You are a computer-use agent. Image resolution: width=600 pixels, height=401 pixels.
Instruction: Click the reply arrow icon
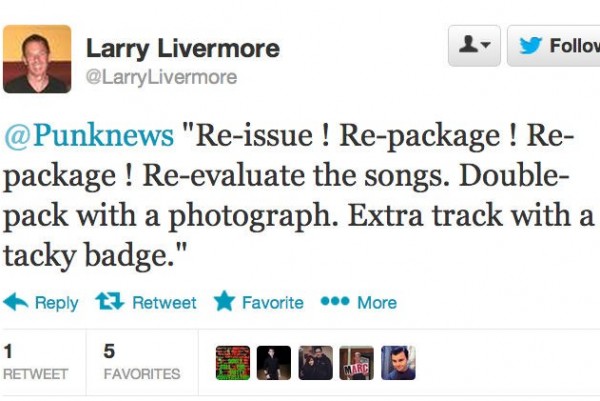click(x=16, y=302)
